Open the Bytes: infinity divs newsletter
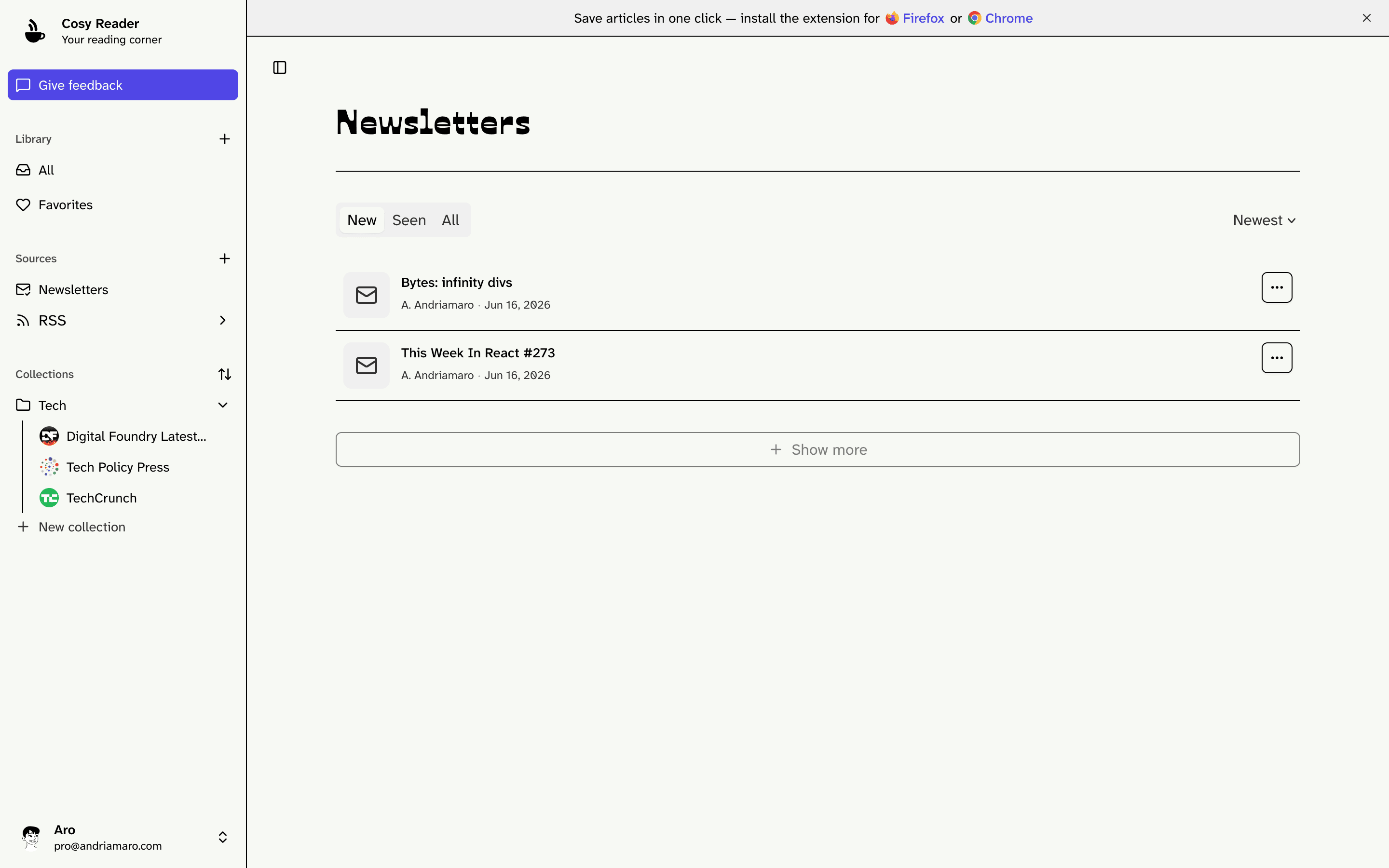 click(x=456, y=283)
